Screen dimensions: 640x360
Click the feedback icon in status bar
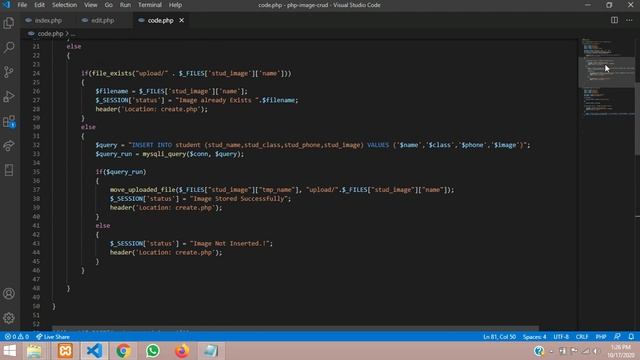coord(617,337)
